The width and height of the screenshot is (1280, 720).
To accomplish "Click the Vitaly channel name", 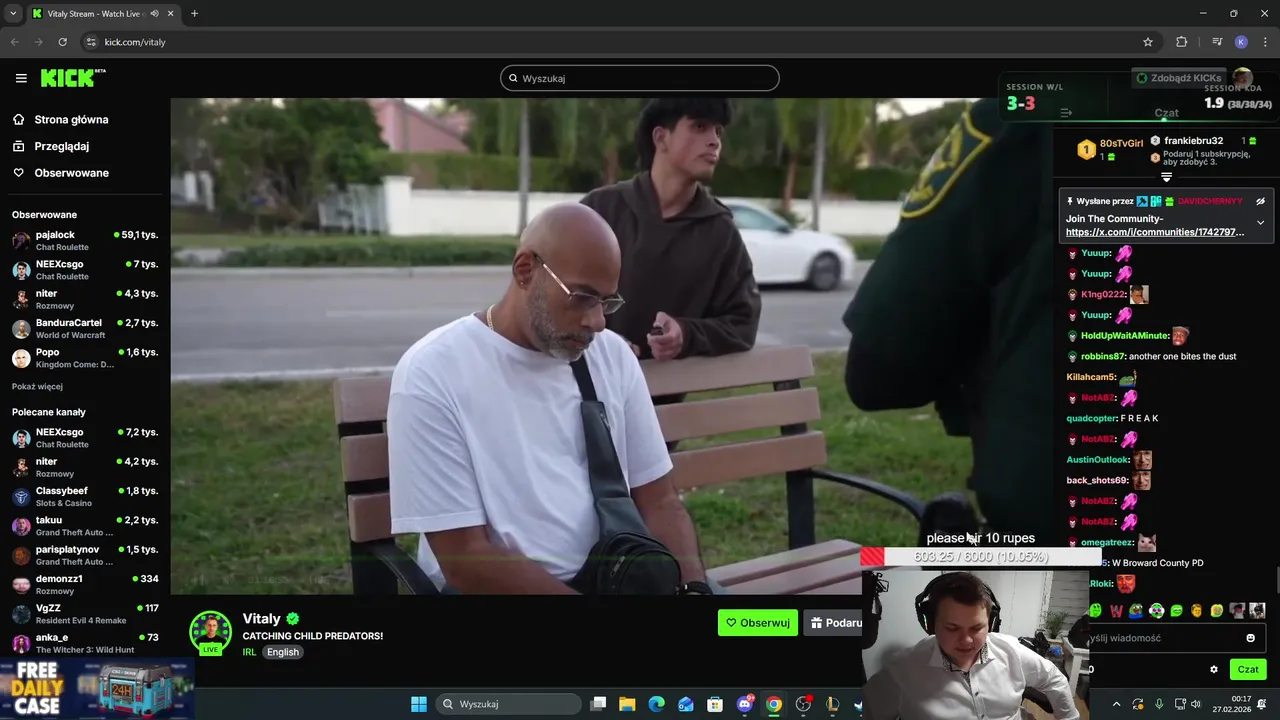I will 261,619.
